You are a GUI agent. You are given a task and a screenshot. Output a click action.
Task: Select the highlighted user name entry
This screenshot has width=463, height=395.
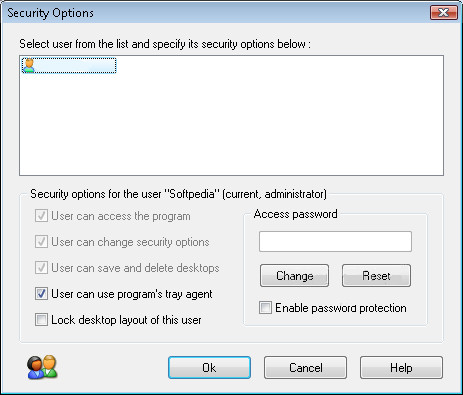[69, 65]
